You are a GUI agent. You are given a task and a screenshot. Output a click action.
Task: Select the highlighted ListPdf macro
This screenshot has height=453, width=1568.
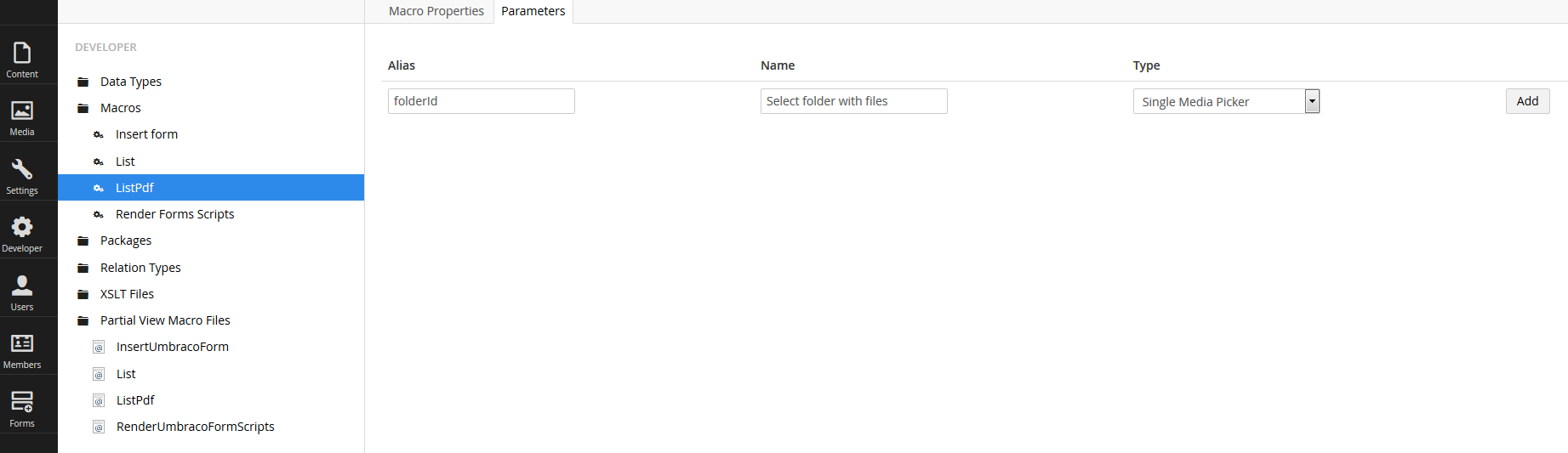point(211,188)
